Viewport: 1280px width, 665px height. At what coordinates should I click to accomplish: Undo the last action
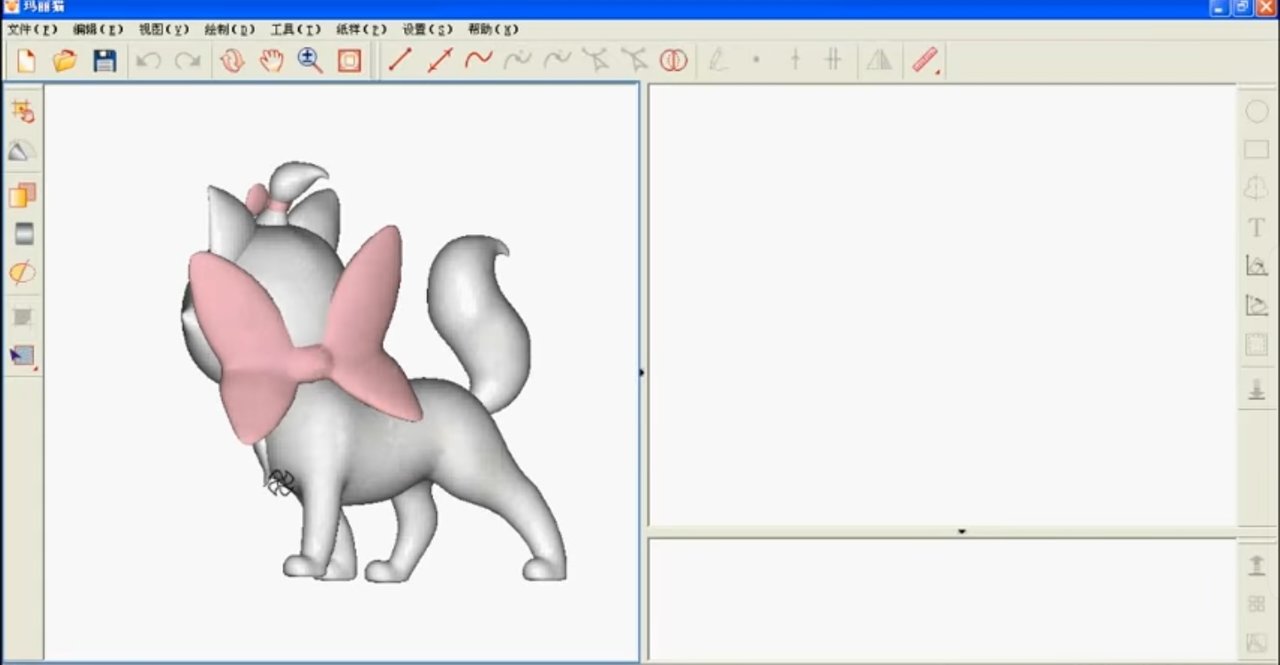pyautogui.click(x=149, y=61)
